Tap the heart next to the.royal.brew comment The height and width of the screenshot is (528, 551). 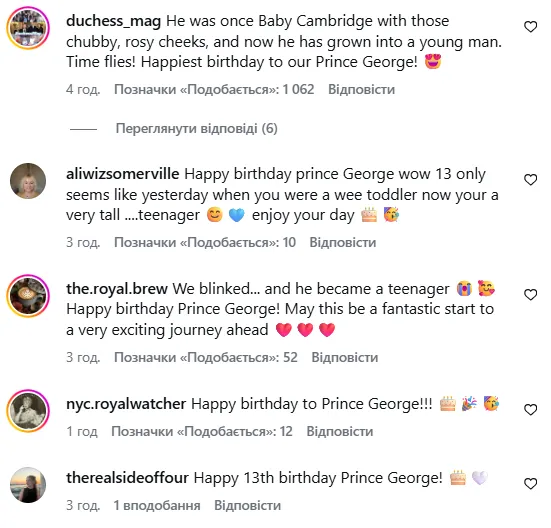pyautogui.click(x=530, y=294)
